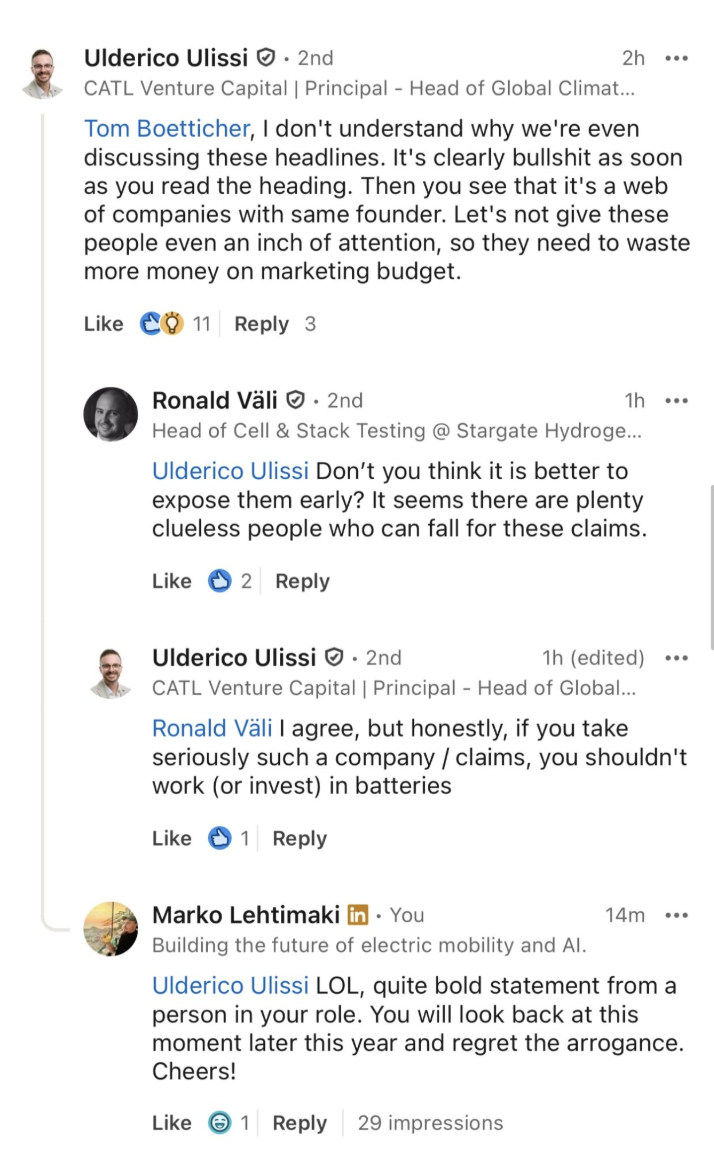
Task: Reply to Ulderico's top comment
Action: [x=261, y=324]
